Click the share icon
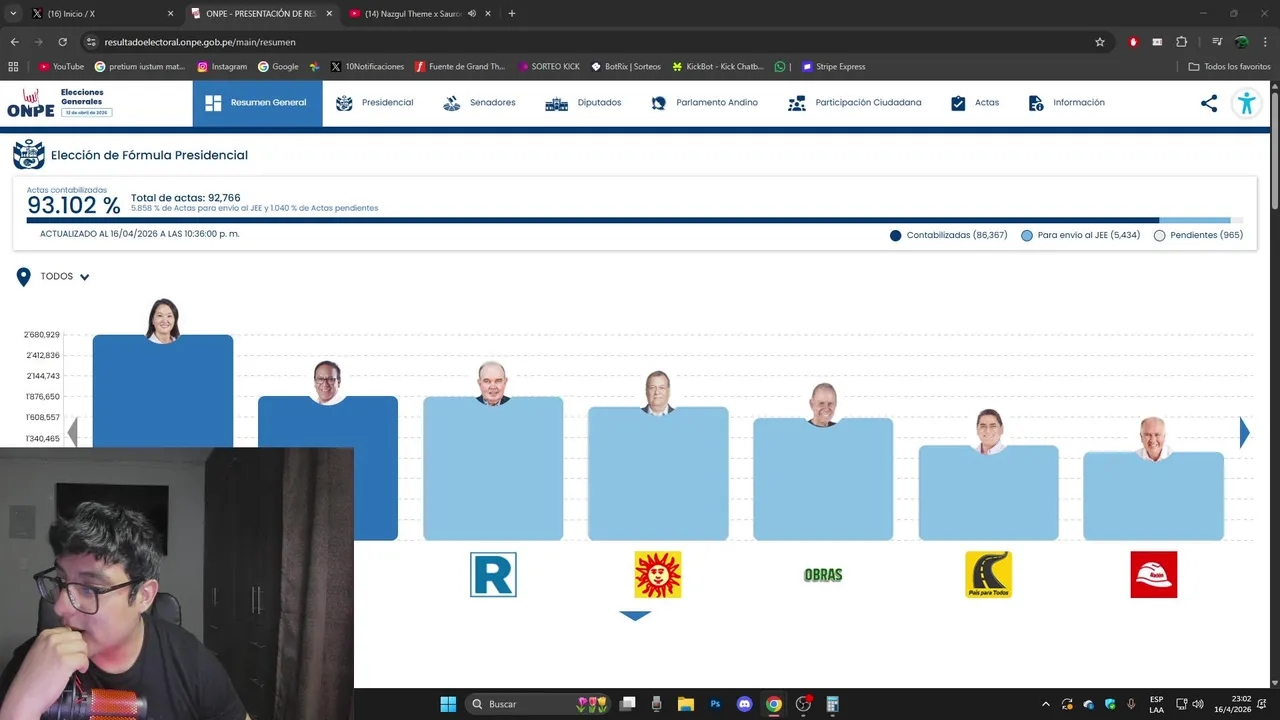The height and width of the screenshot is (720, 1280). click(1209, 103)
